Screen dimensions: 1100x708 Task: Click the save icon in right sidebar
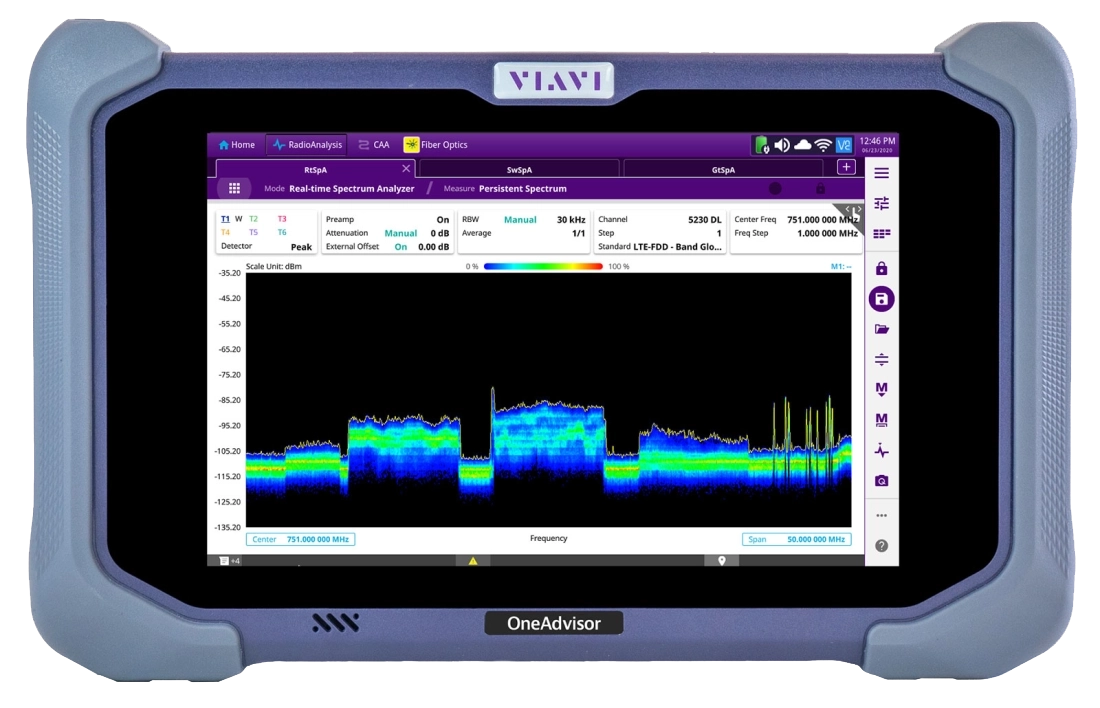[881, 299]
